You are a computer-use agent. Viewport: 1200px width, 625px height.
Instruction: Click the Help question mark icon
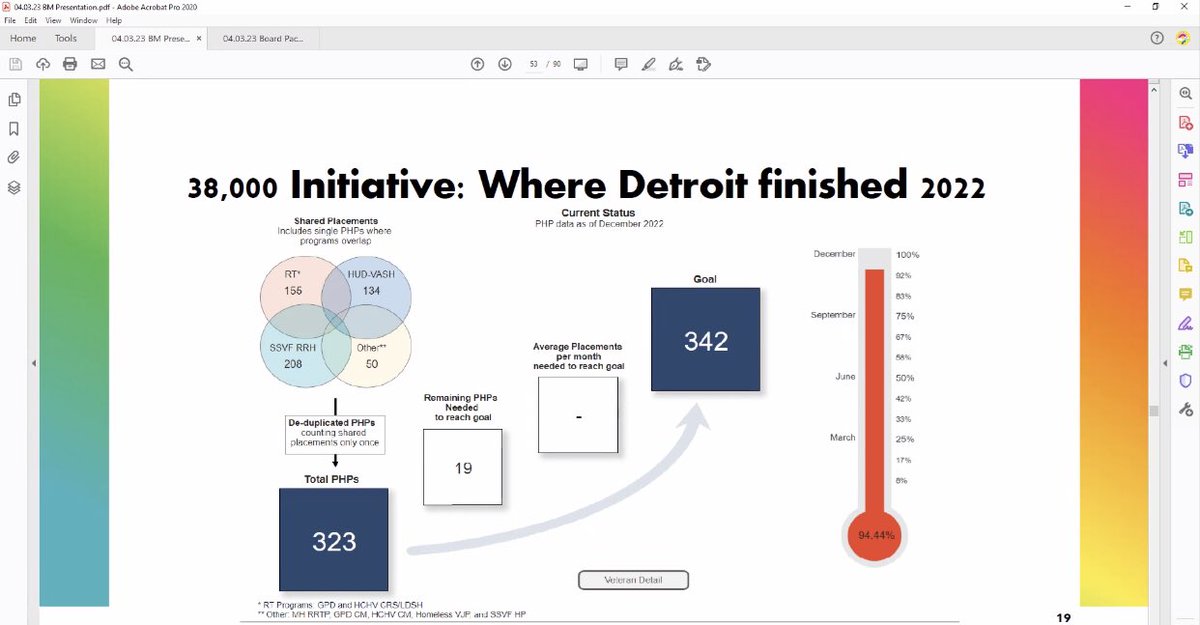coord(1157,38)
